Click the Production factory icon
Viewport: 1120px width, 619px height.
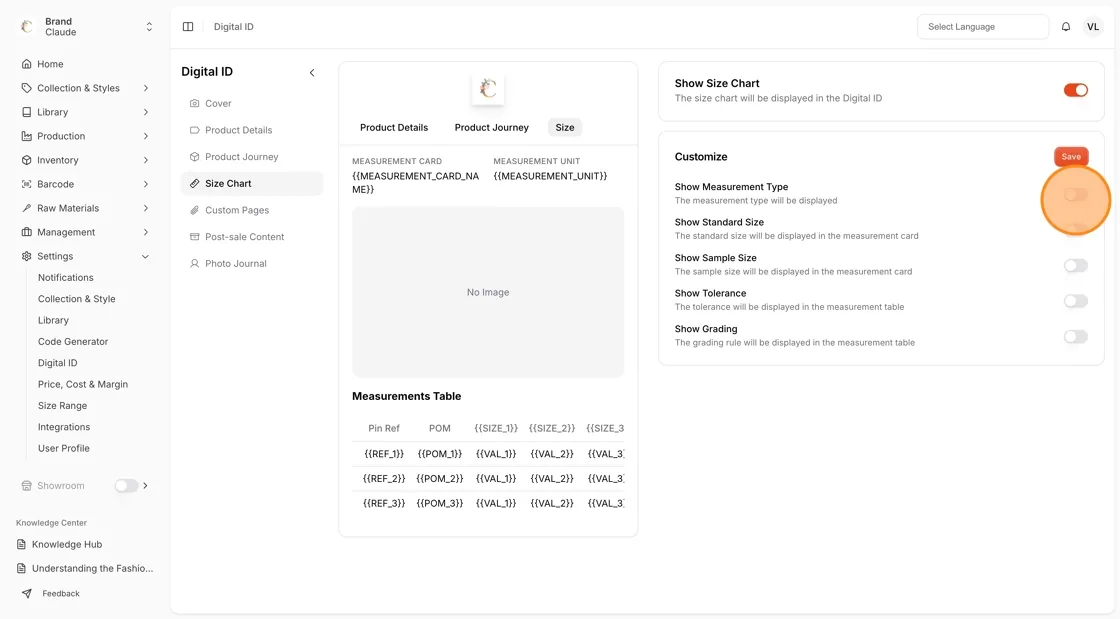26,136
